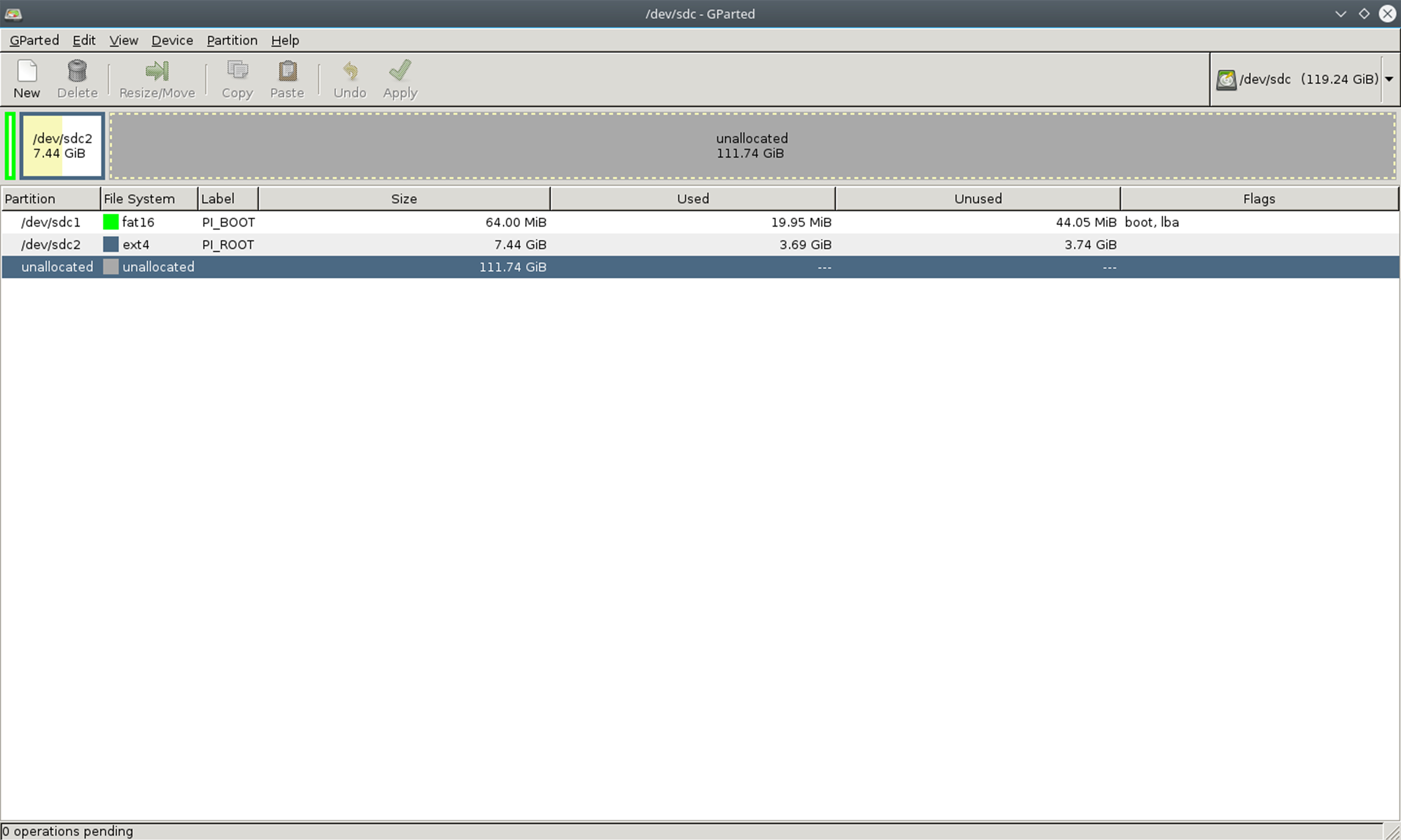The width and height of the screenshot is (1401, 840).
Task: Sort by the Partition column header
Action: click(51, 199)
